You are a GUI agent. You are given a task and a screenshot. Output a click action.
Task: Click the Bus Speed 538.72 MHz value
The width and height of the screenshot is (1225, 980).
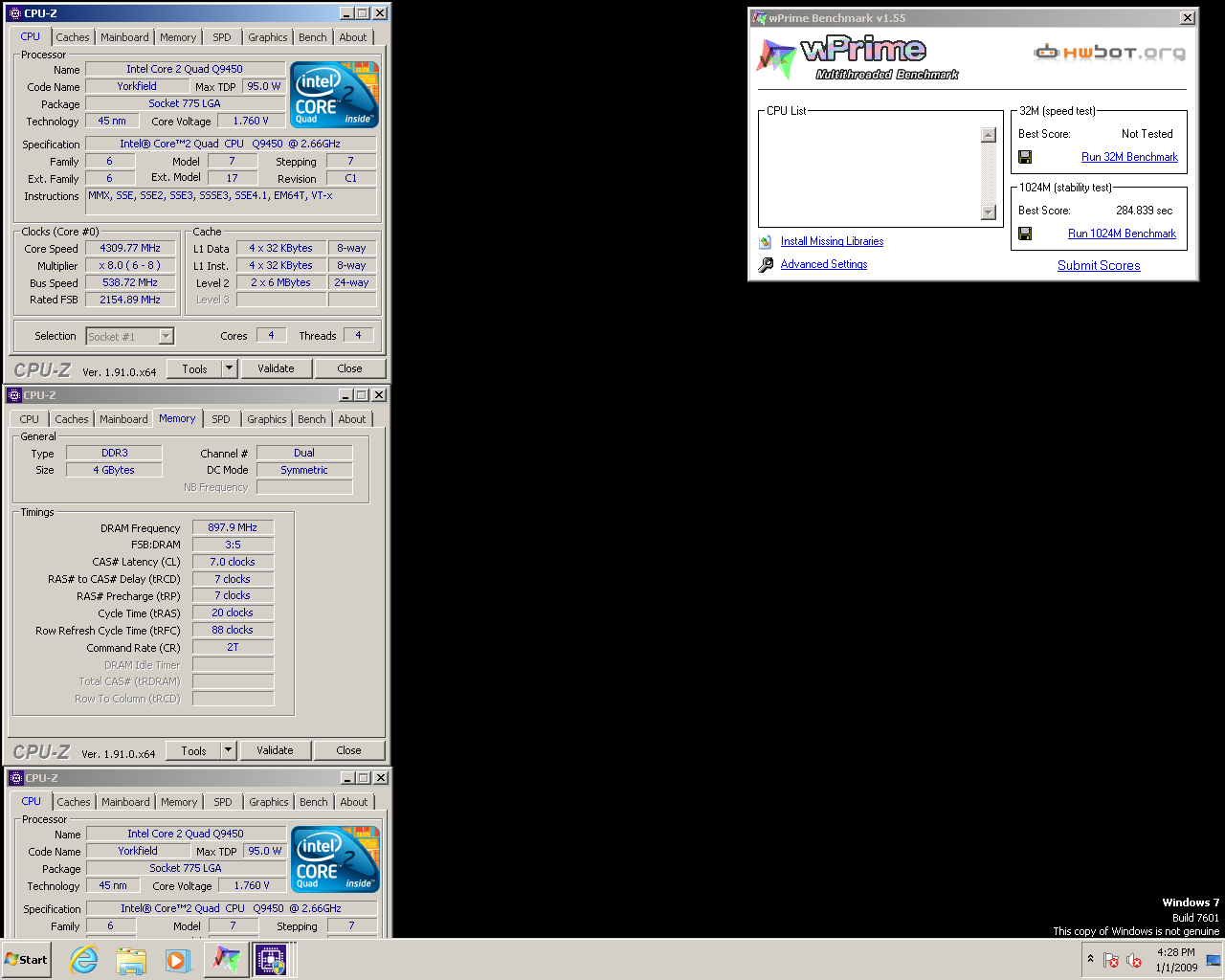click(x=130, y=282)
